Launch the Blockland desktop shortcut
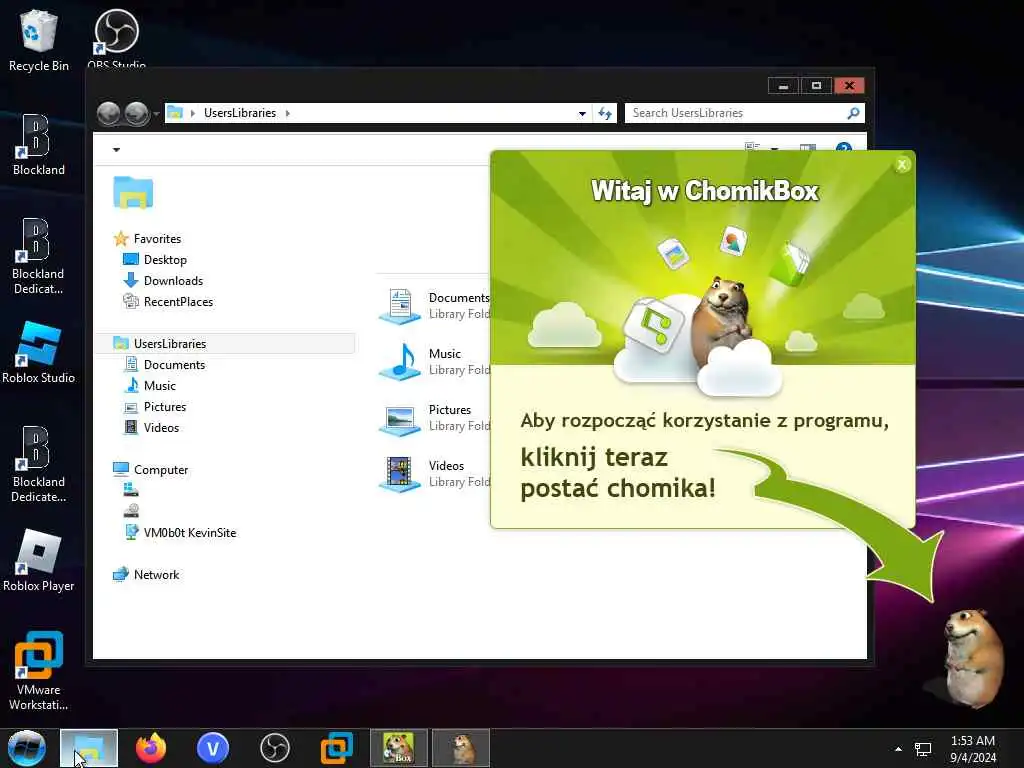The width and height of the screenshot is (1024, 768). [39, 144]
